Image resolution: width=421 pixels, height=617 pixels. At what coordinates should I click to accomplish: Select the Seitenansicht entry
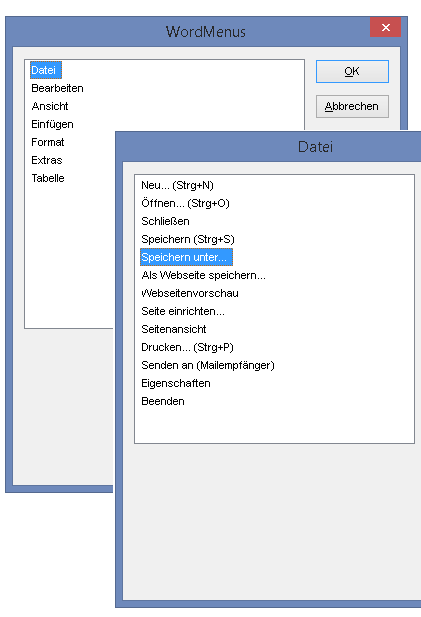coord(174,329)
